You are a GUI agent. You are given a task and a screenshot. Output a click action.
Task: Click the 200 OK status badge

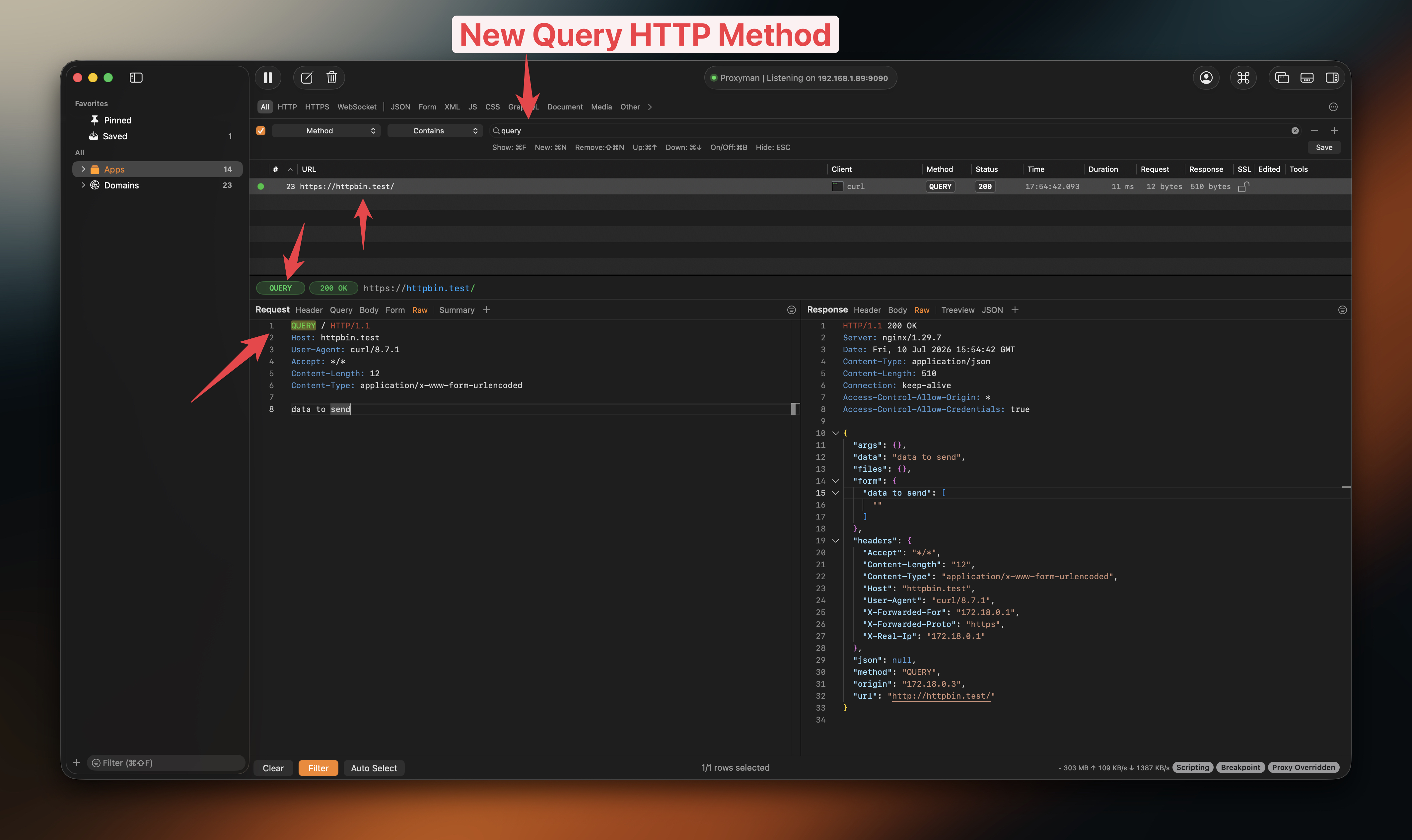pos(333,288)
